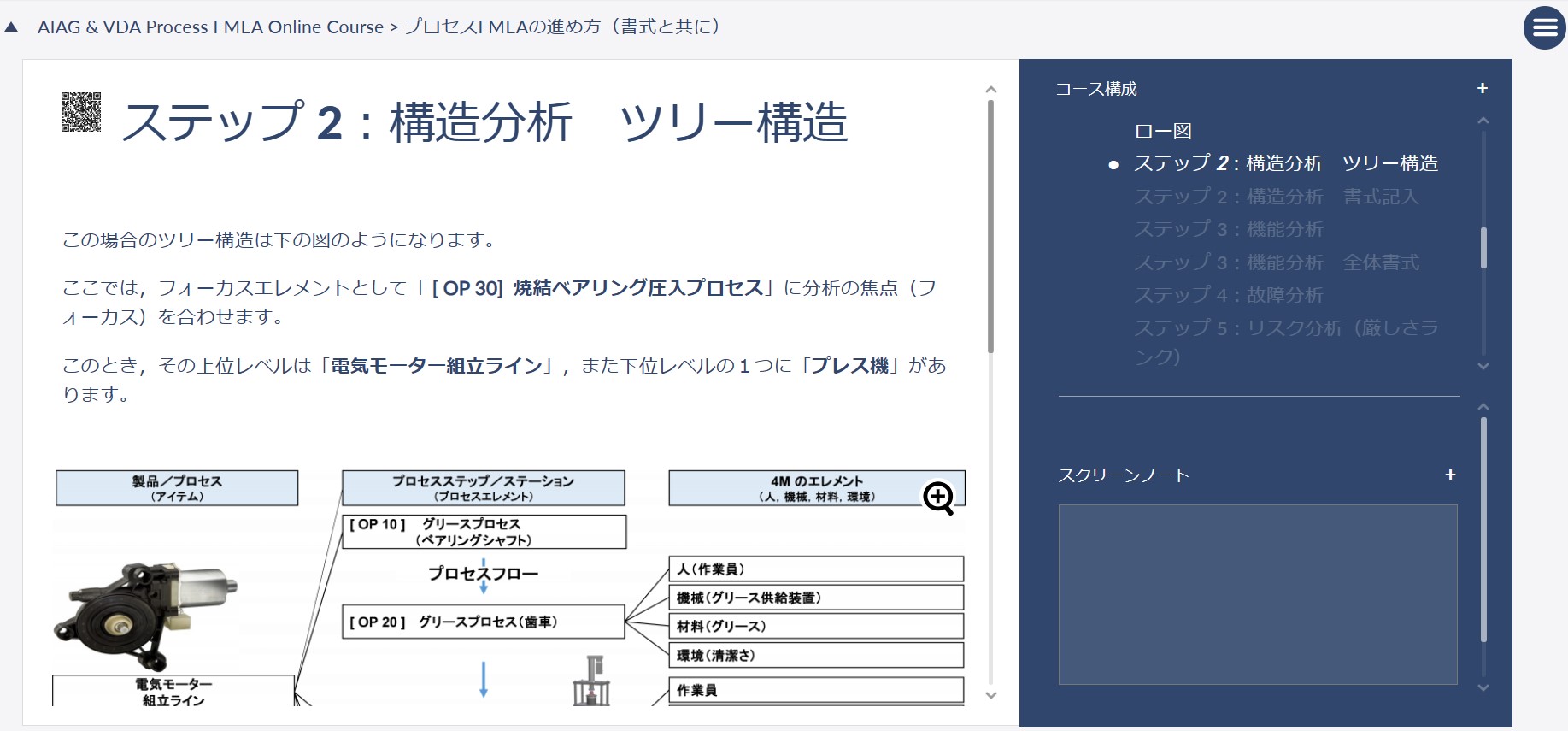
Task: Click the 人(作業員) element box
Action: click(816, 569)
